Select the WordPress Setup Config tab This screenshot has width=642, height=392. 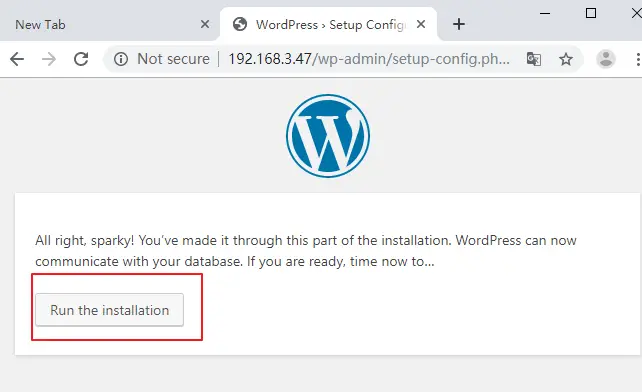click(x=329, y=25)
